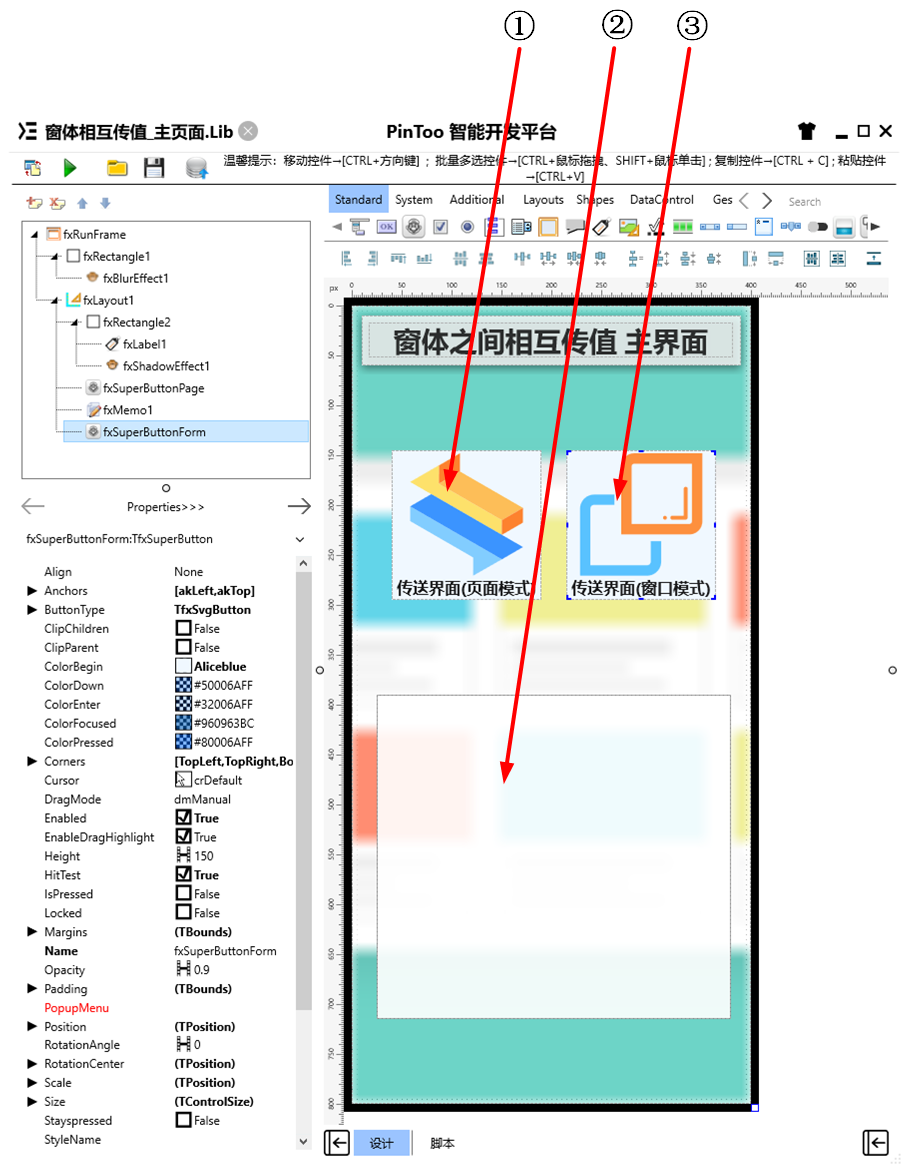
Task: Select the switch toggle component in palette
Action: [x=817, y=227]
